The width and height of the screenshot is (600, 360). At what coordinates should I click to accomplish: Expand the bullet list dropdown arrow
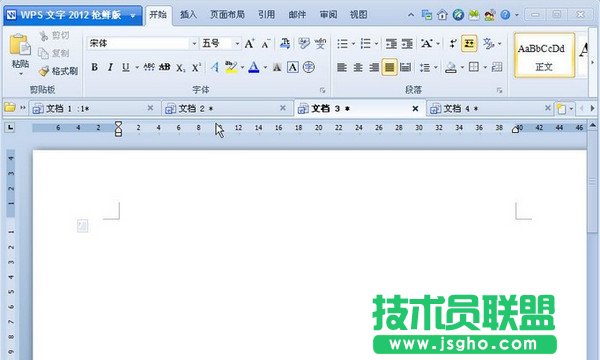point(353,44)
